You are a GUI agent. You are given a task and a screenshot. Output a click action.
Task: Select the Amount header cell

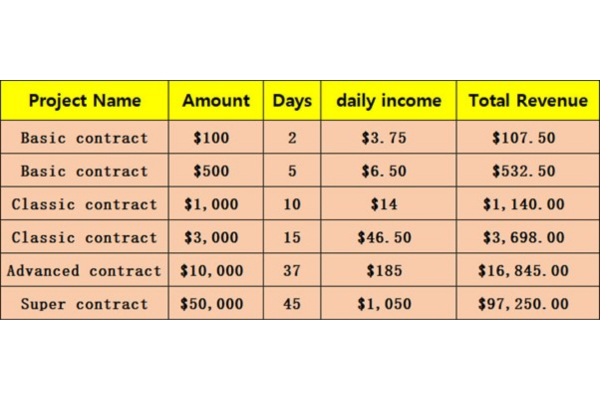point(216,101)
